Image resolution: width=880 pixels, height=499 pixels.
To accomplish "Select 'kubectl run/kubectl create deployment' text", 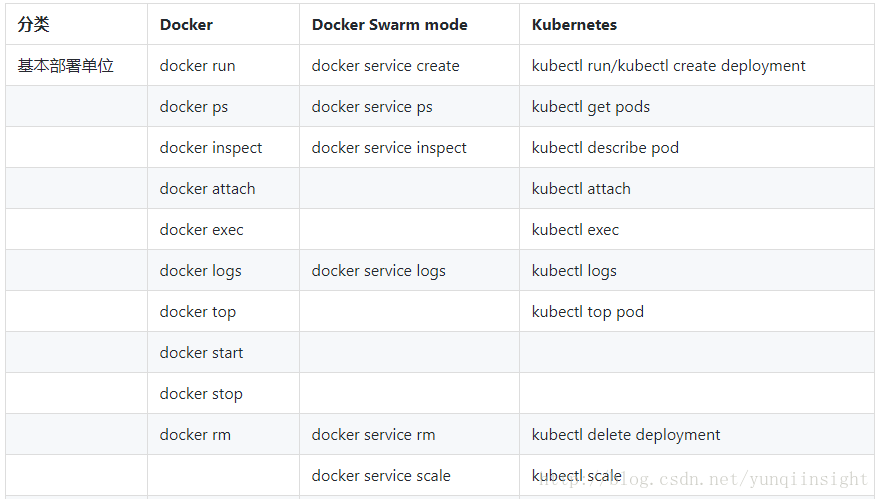I will click(x=668, y=66).
